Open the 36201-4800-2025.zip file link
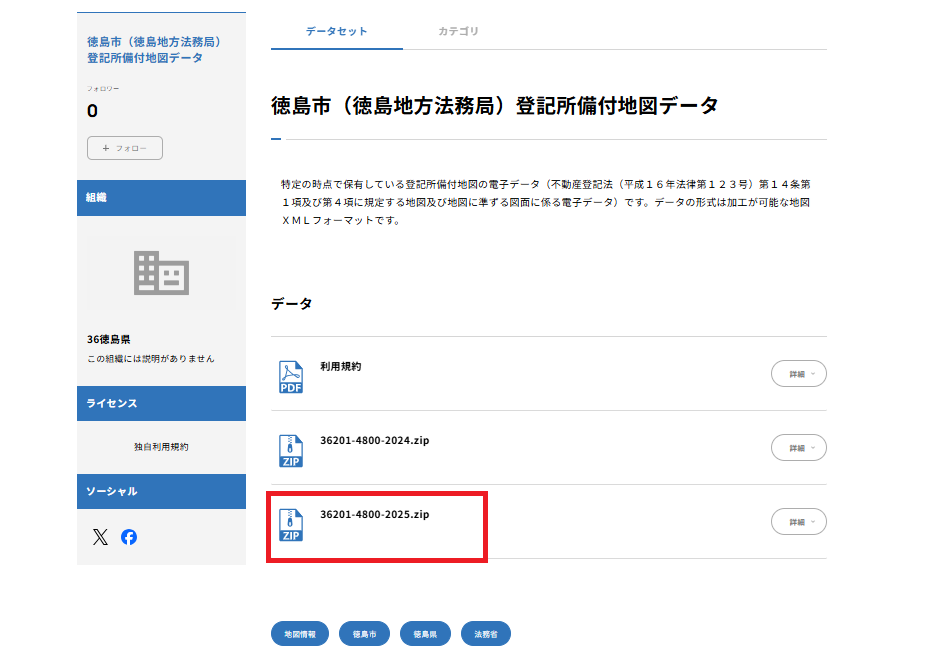930x650 pixels. (374, 515)
